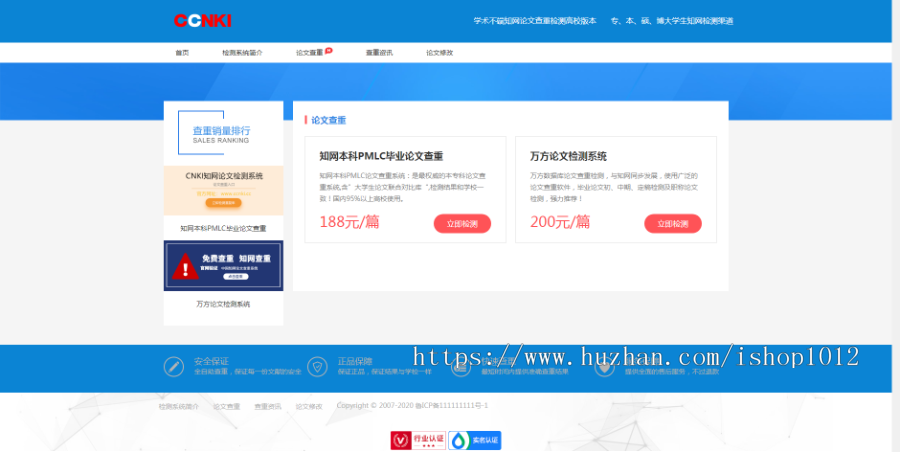Click footer link 检测系统简介
Image resolution: width=900 pixels, height=452 pixels.
pos(179,406)
